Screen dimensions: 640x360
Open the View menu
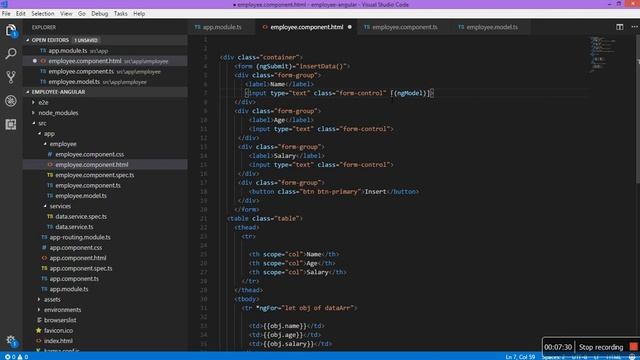[66, 13]
